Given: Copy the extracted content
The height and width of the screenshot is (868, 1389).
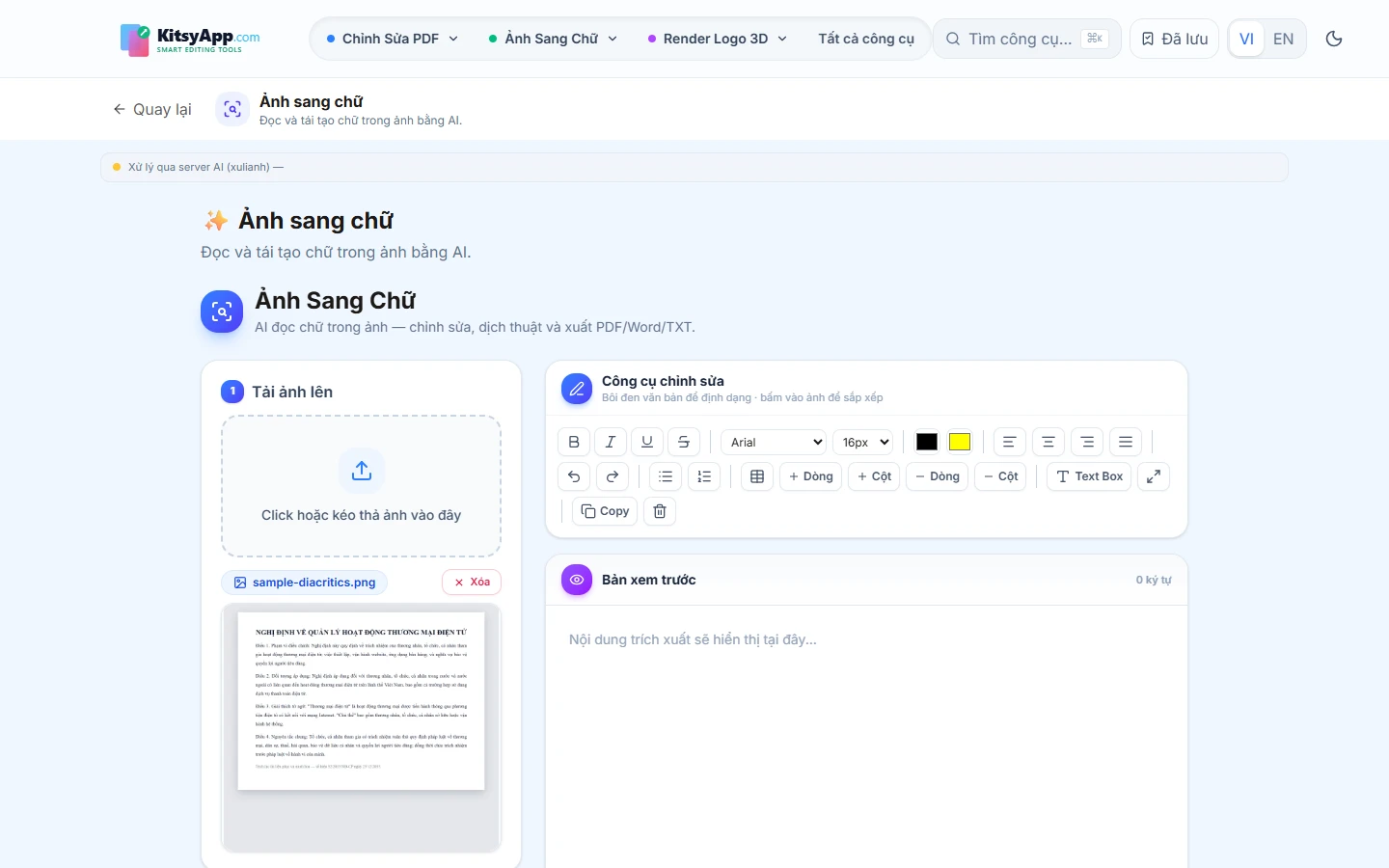Looking at the screenshot, I should [x=605, y=511].
